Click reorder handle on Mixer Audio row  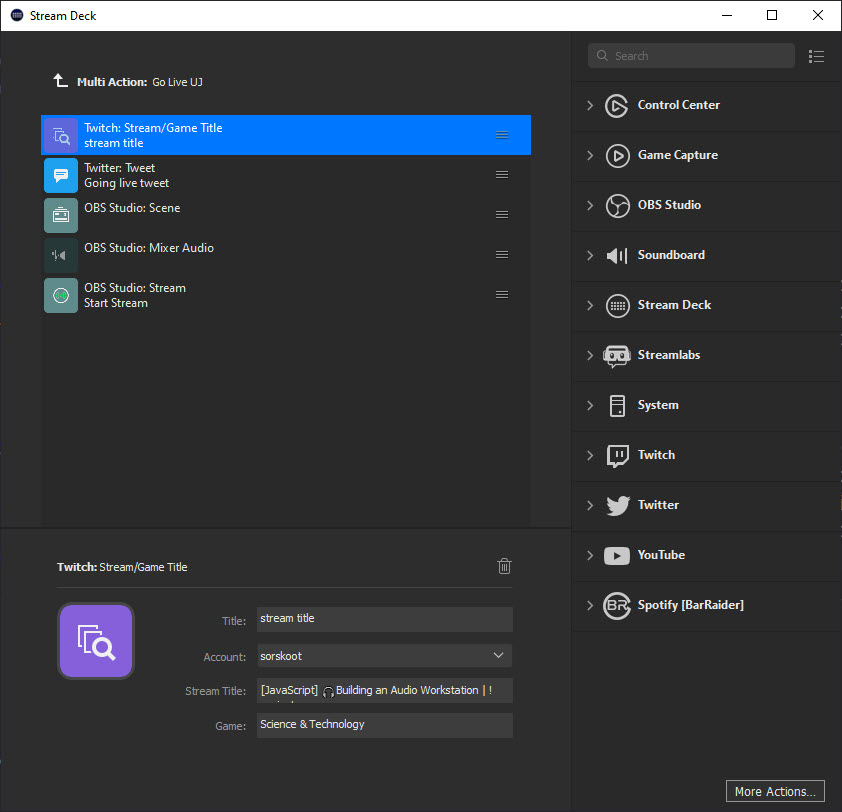coord(502,255)
